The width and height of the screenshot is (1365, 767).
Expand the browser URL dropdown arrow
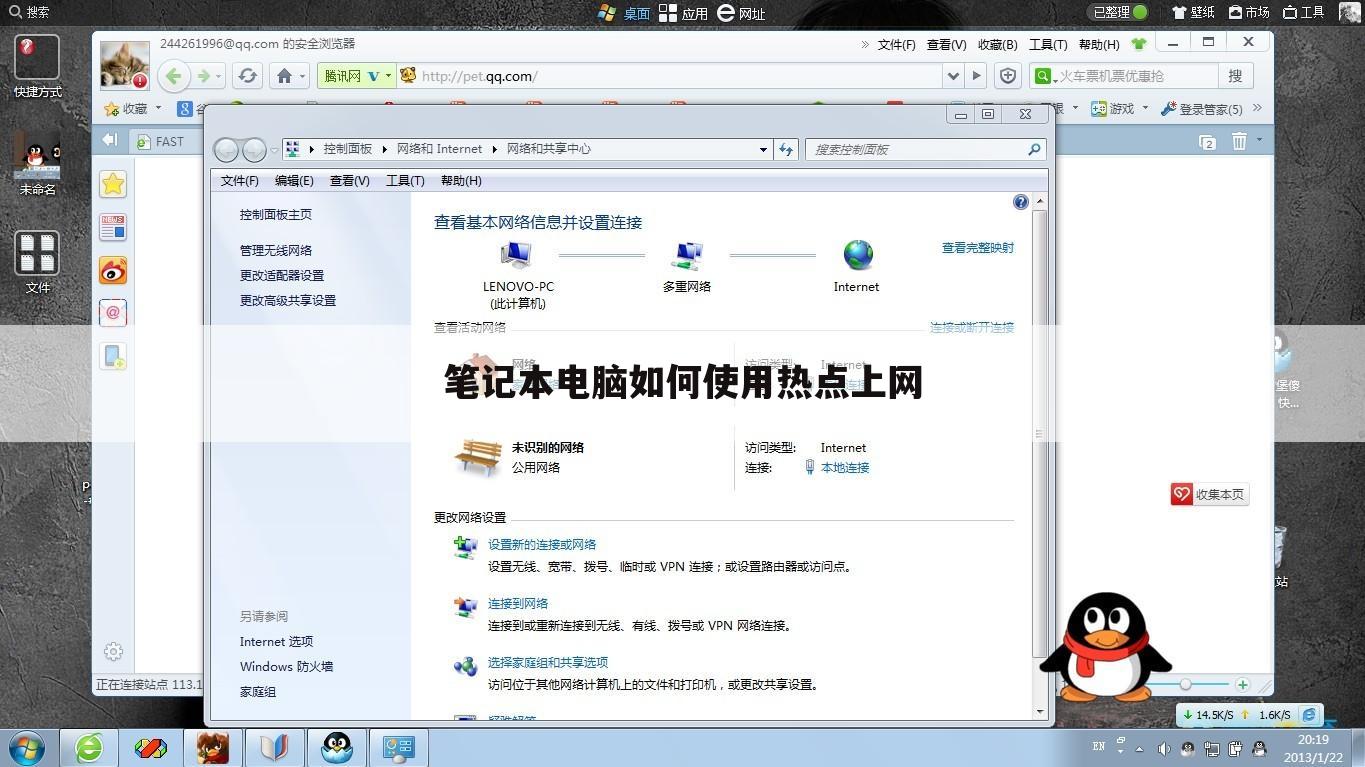953,76
